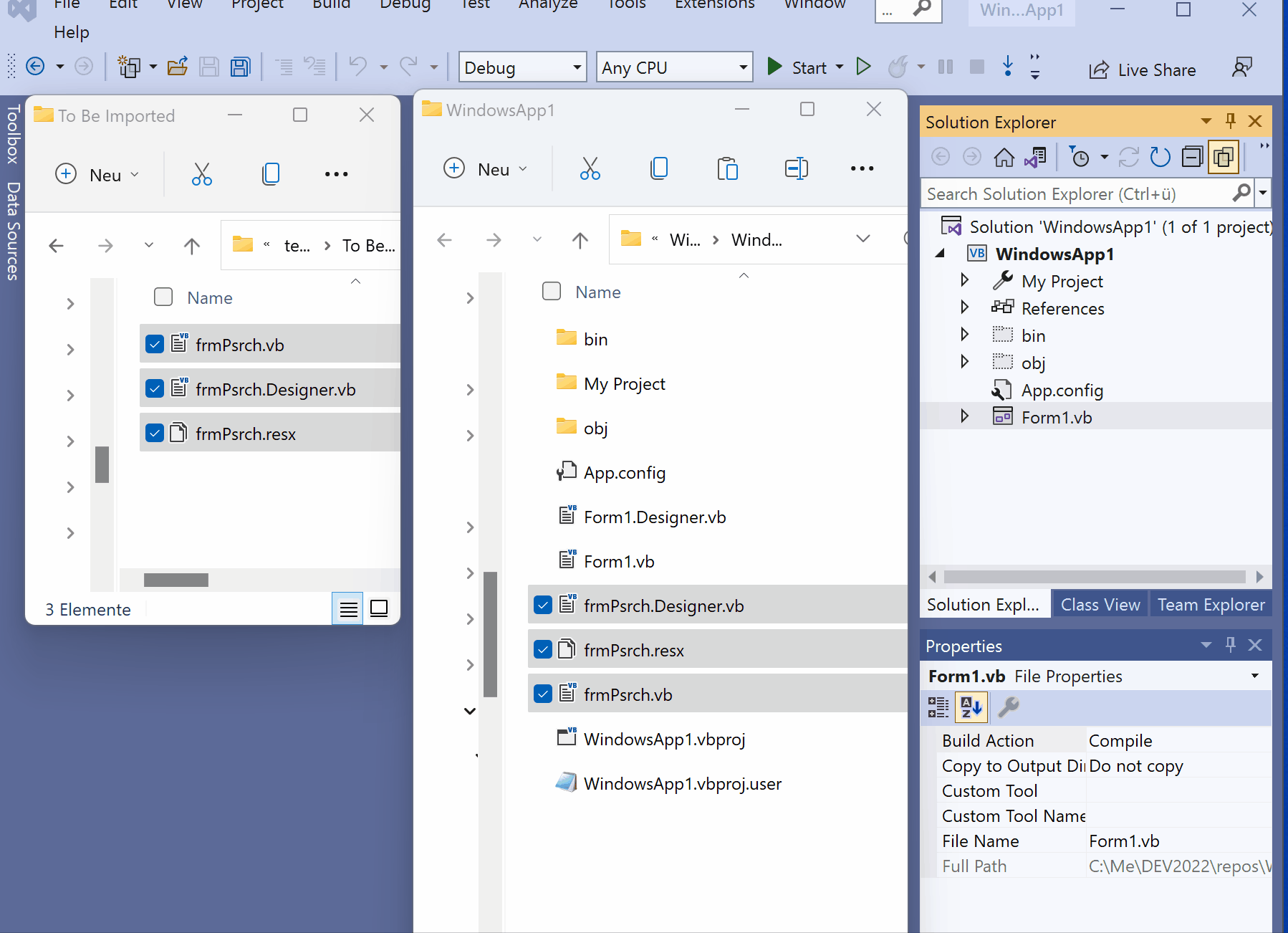Expand the References node

tap(964, 307)
